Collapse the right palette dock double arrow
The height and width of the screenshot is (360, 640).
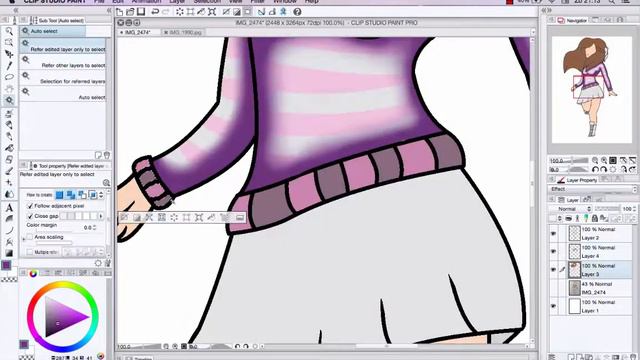[x=546, y=11]
